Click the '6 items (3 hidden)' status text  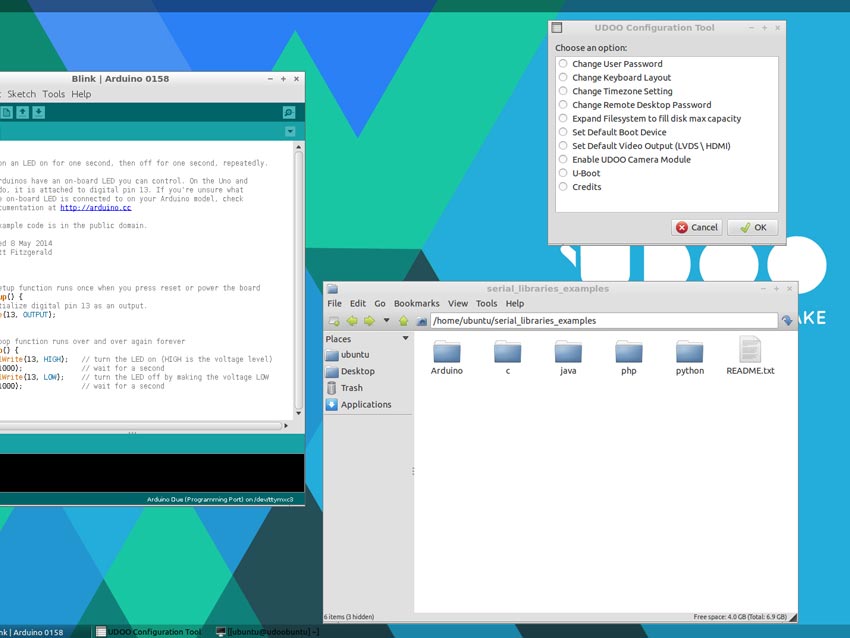pyautogui.click(x=349, y=617)
